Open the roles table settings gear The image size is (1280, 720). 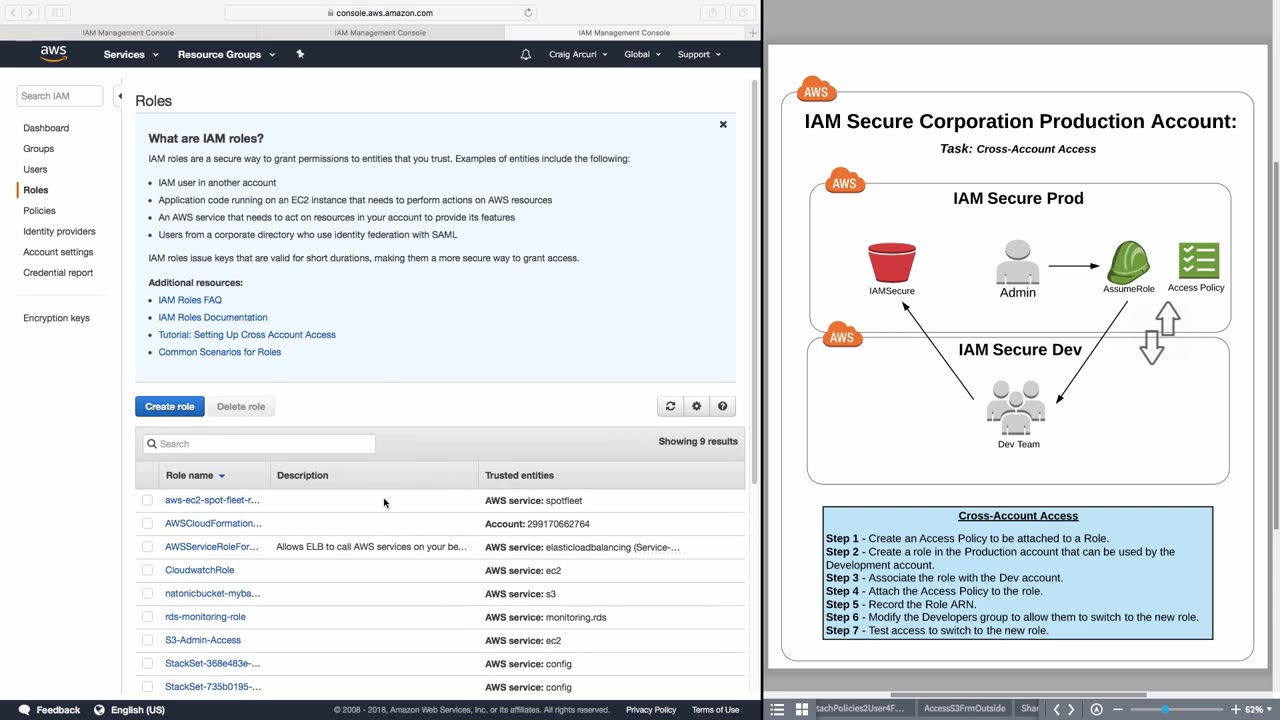697,406
